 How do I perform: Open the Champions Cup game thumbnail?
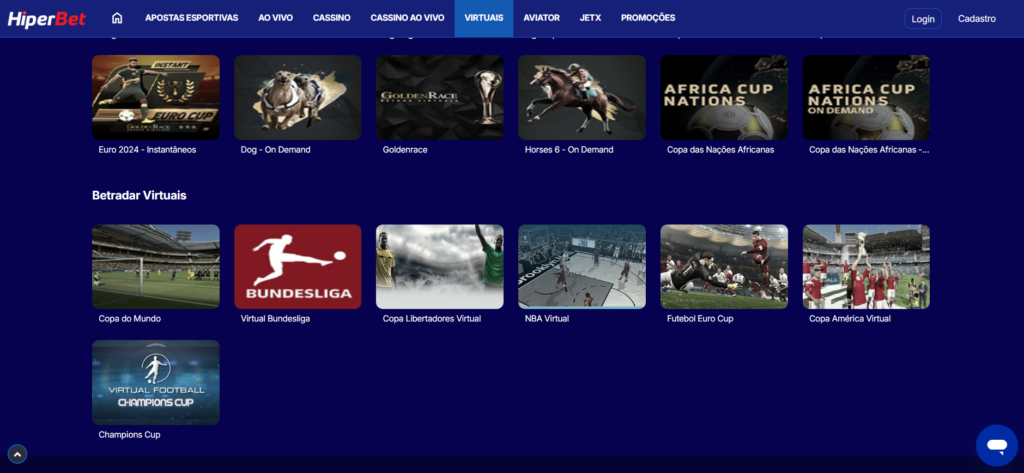(155, 382)
